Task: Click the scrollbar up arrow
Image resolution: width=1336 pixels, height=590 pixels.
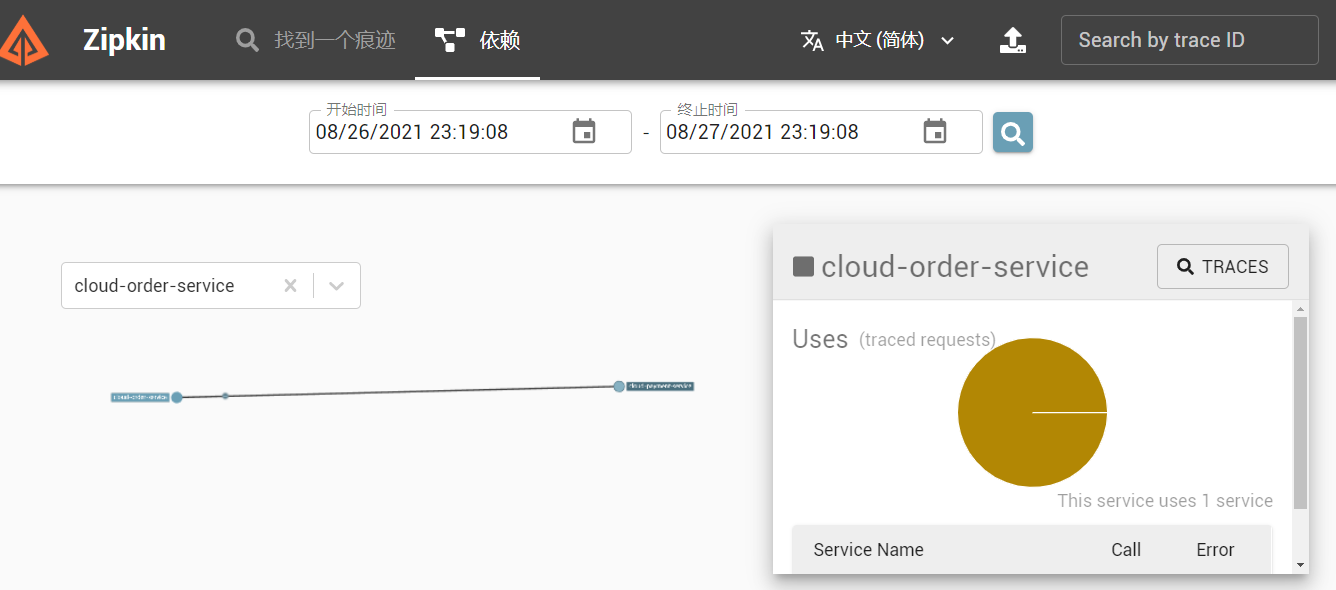Action: (x=1300, y=308)
